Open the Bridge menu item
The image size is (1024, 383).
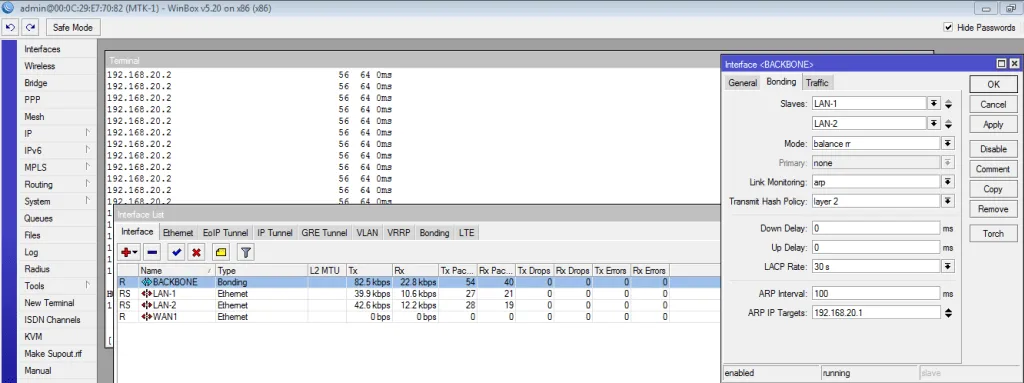pyautogui.click(x=36, y=83)
